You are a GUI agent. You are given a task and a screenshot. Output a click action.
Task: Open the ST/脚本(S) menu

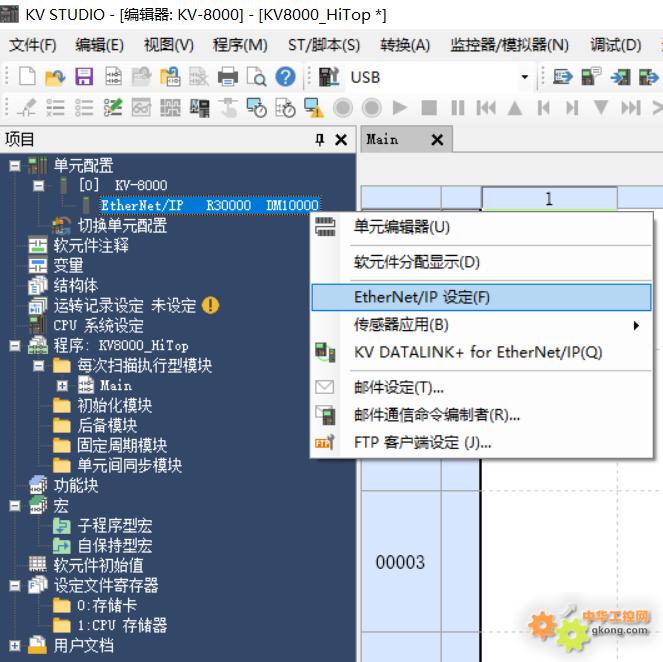(x=323, y=44)
